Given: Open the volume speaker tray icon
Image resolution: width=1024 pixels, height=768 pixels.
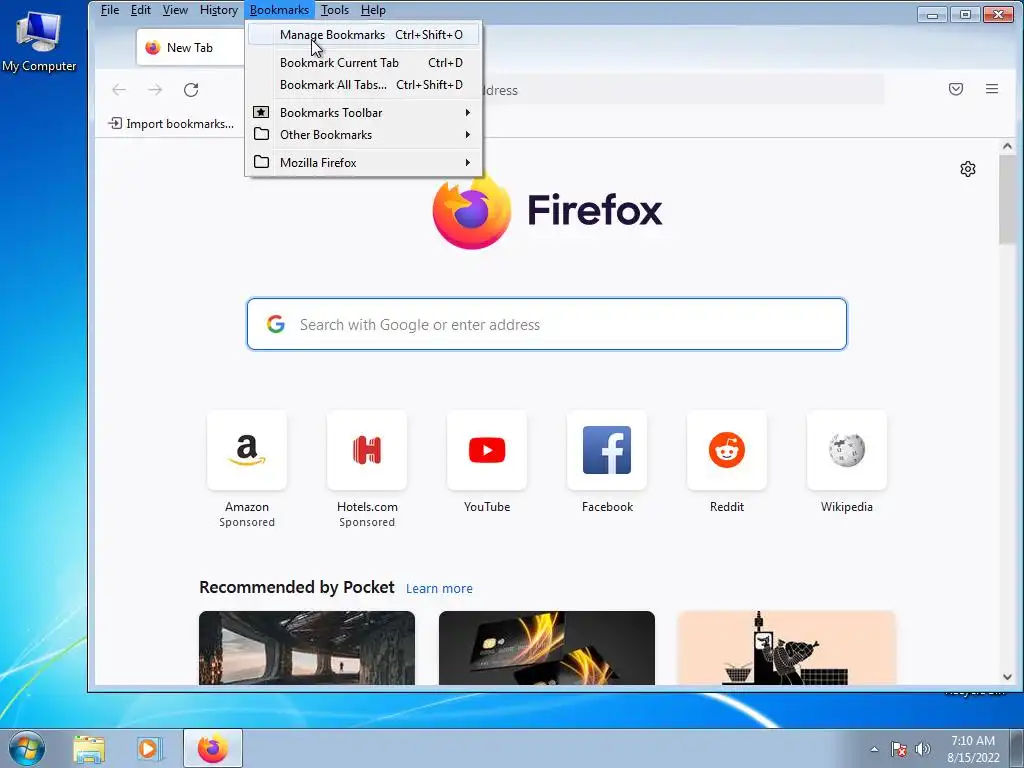Looking at the screenshot, I should point(922,749).
